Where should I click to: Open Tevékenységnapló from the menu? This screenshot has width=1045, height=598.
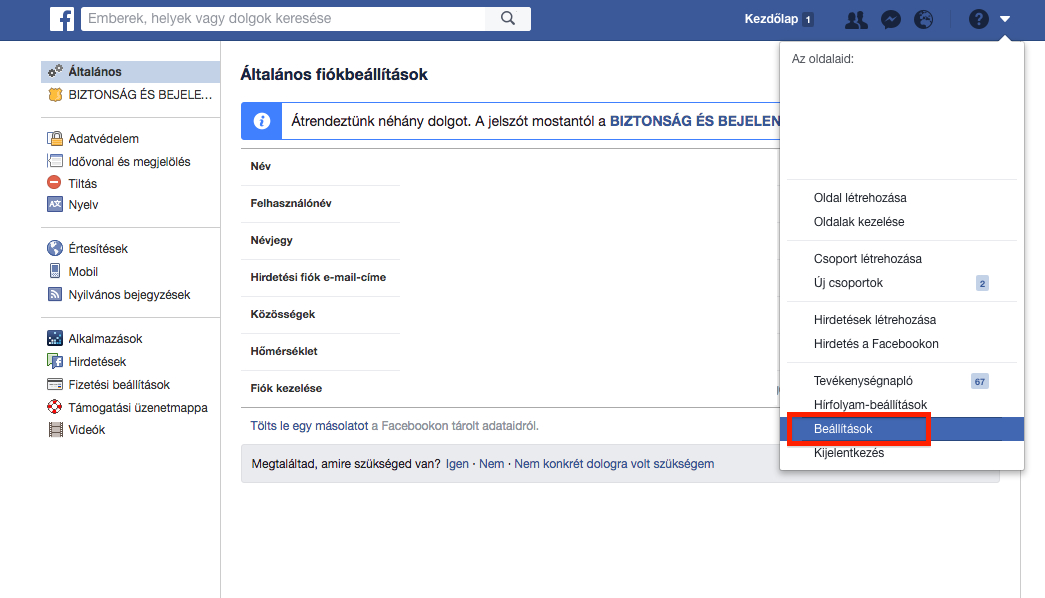(x=863, y=381)
